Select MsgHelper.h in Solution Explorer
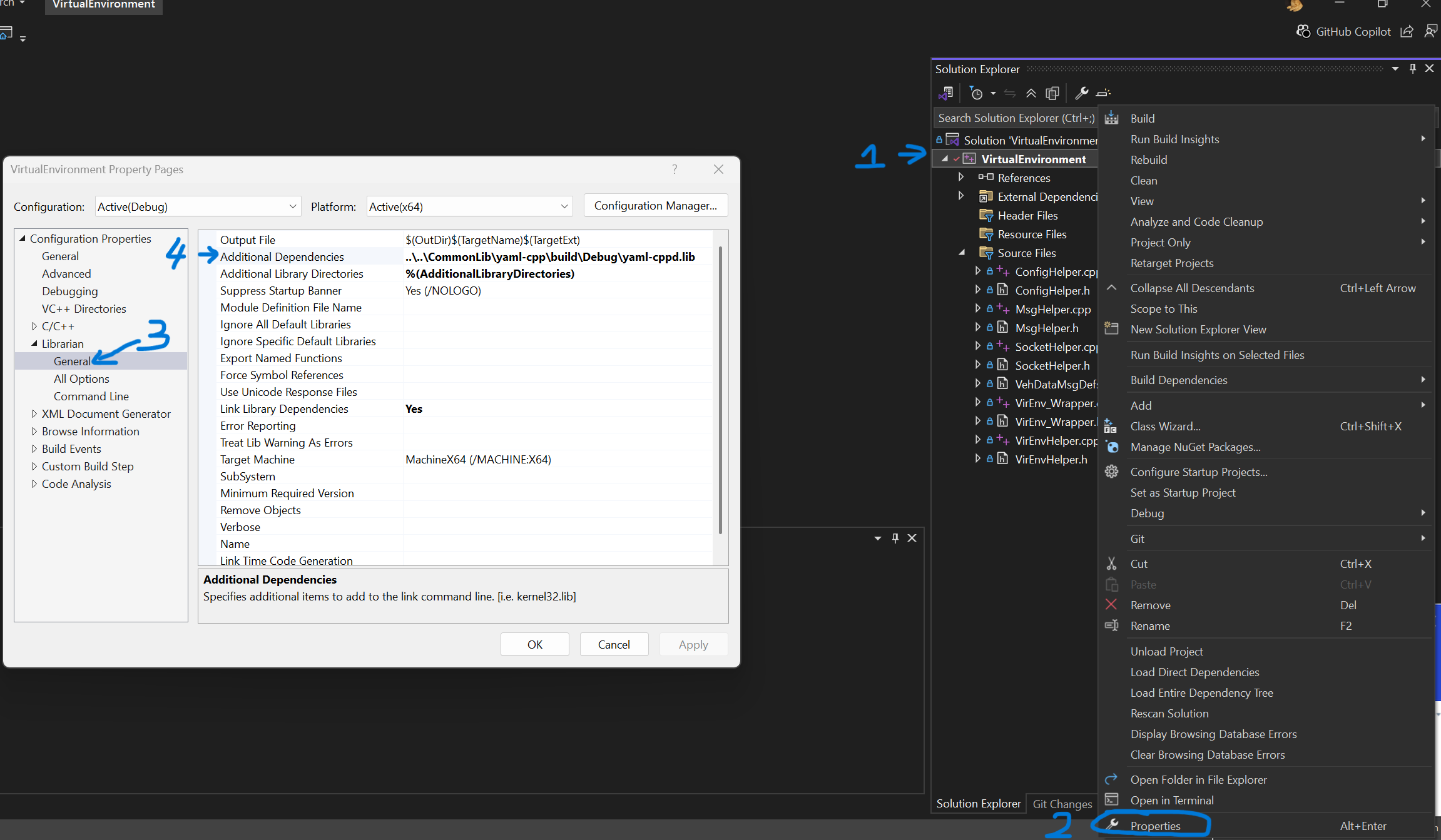 [x=1047, y=328]
